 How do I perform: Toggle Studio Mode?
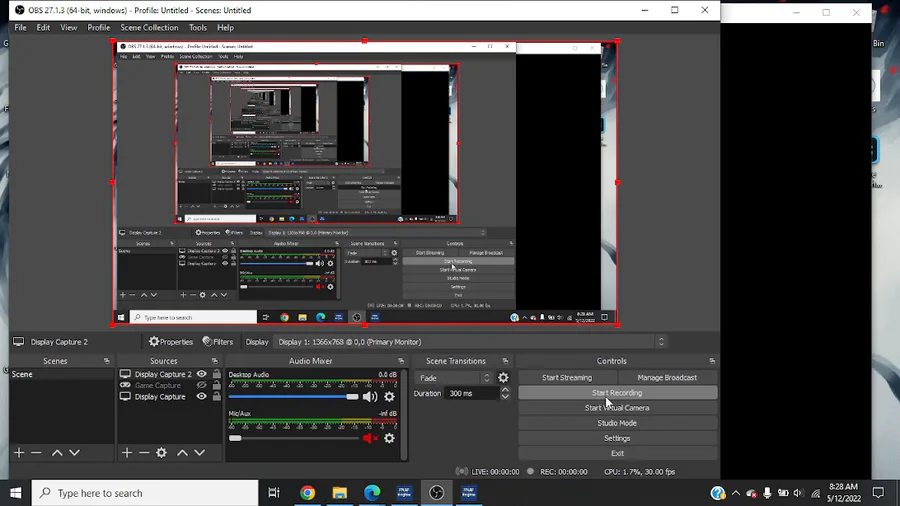[x=617, y=423]
